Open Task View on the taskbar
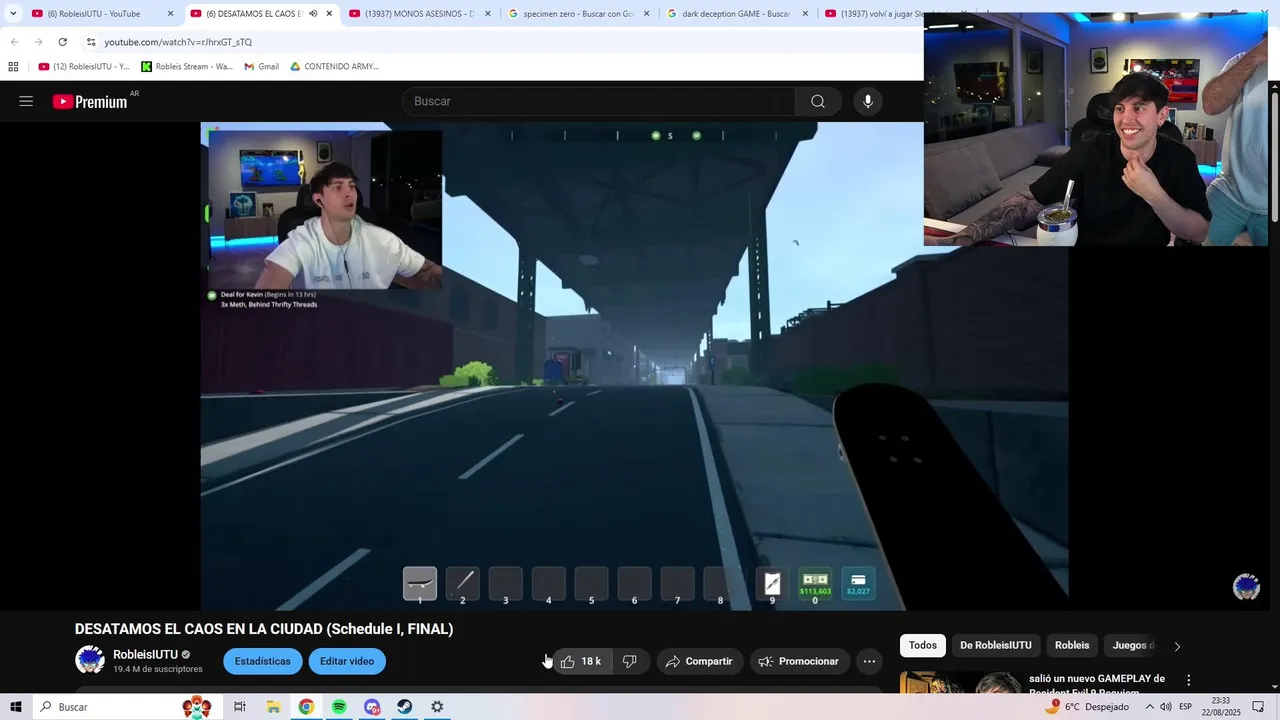This screenshot has height=720, width=1280. tap(240, 707)
